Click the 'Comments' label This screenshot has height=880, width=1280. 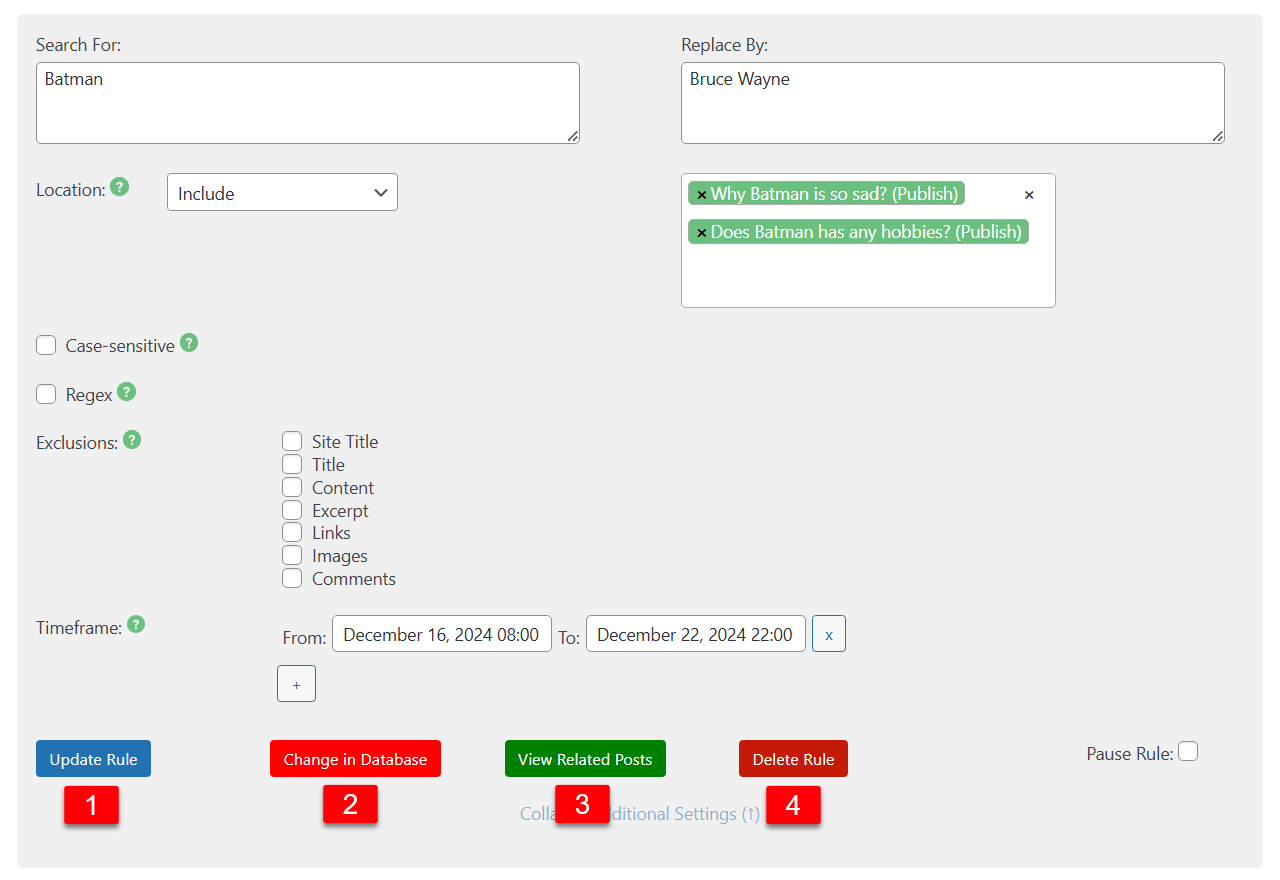point(354,578)
